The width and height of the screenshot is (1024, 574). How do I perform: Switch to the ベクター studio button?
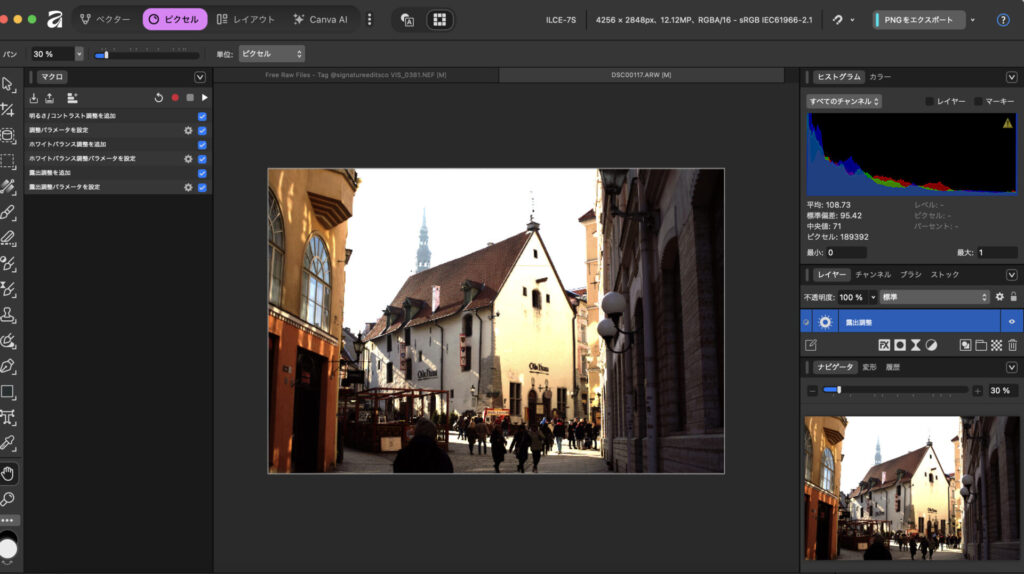pyautogui.click(x=105, y=19)
